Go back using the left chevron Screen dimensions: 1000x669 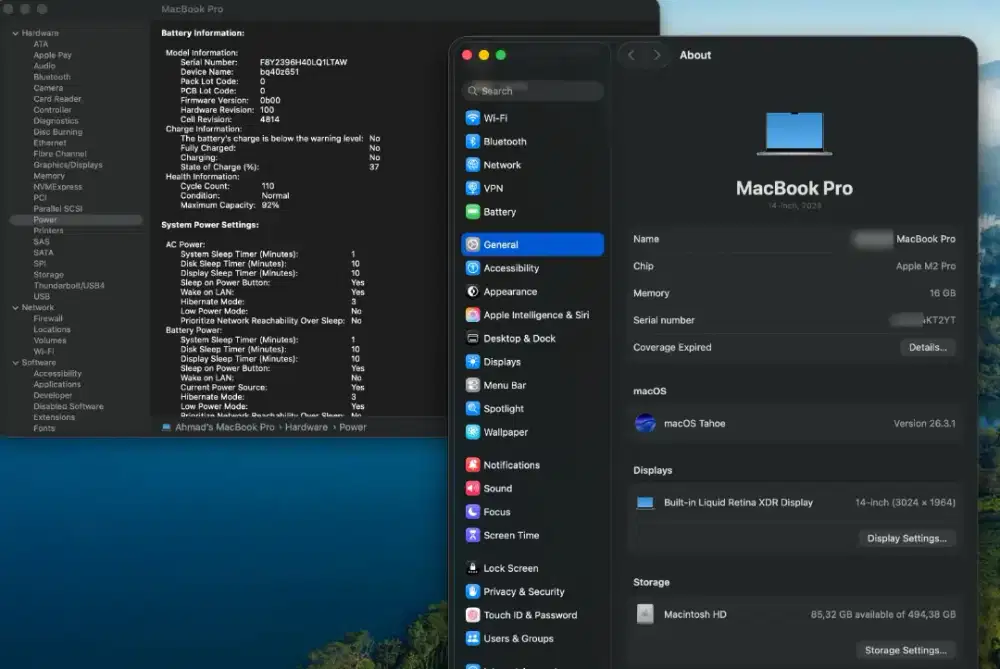pos(631,56)
